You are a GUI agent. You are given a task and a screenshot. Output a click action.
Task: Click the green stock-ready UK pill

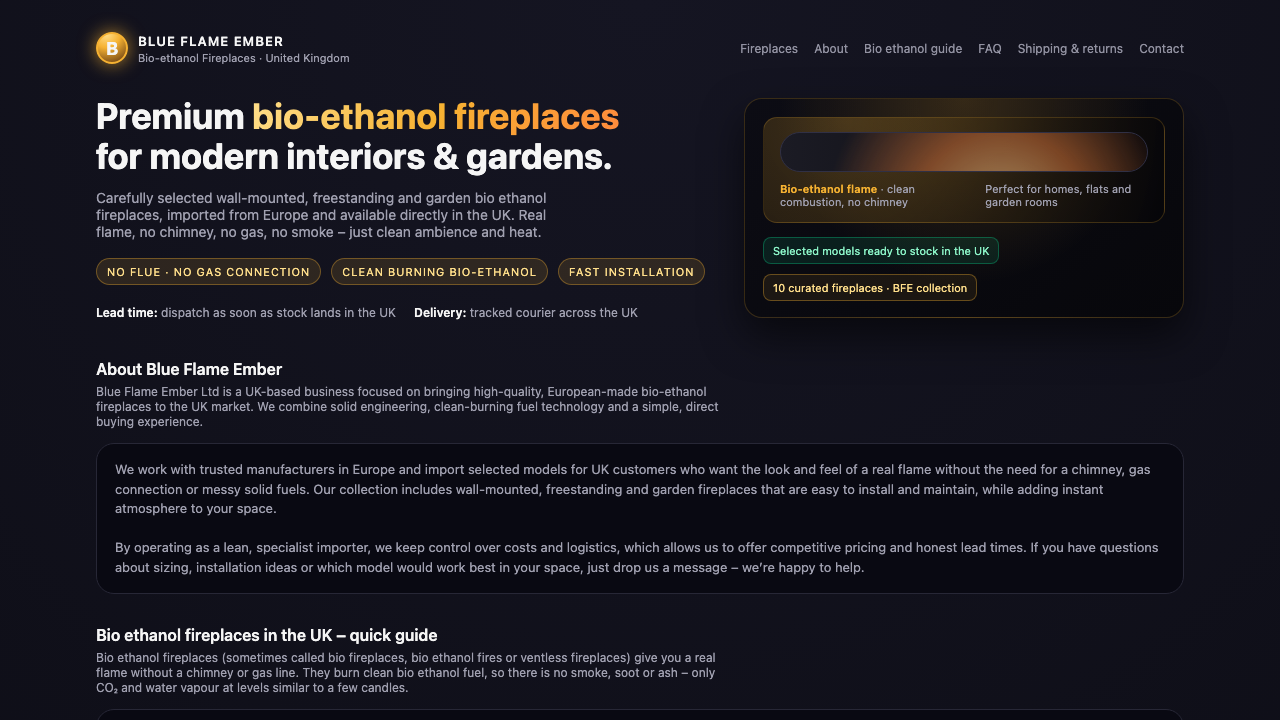[880, 251]
